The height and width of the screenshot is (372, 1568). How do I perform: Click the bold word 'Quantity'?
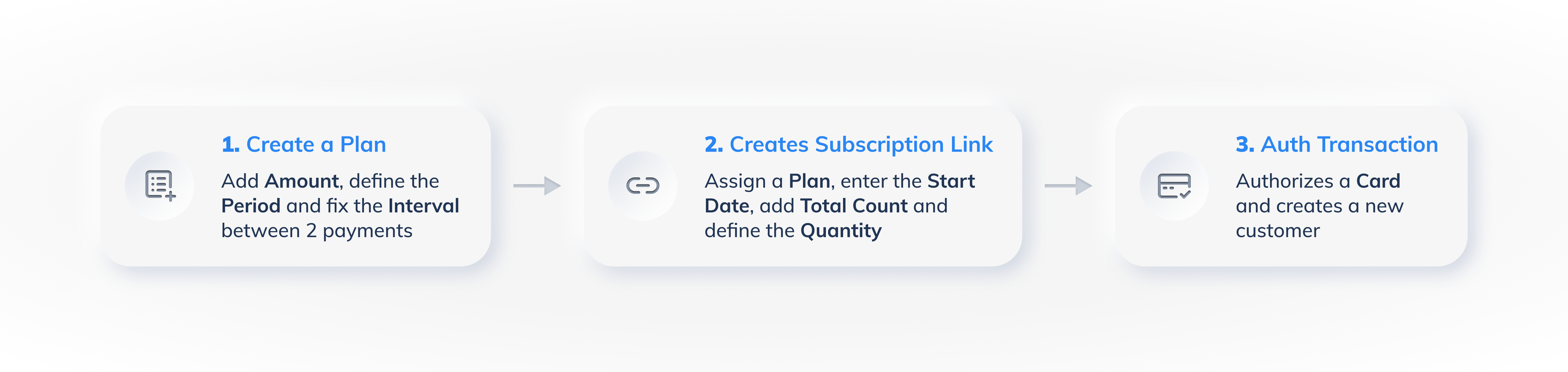point(841,231)
